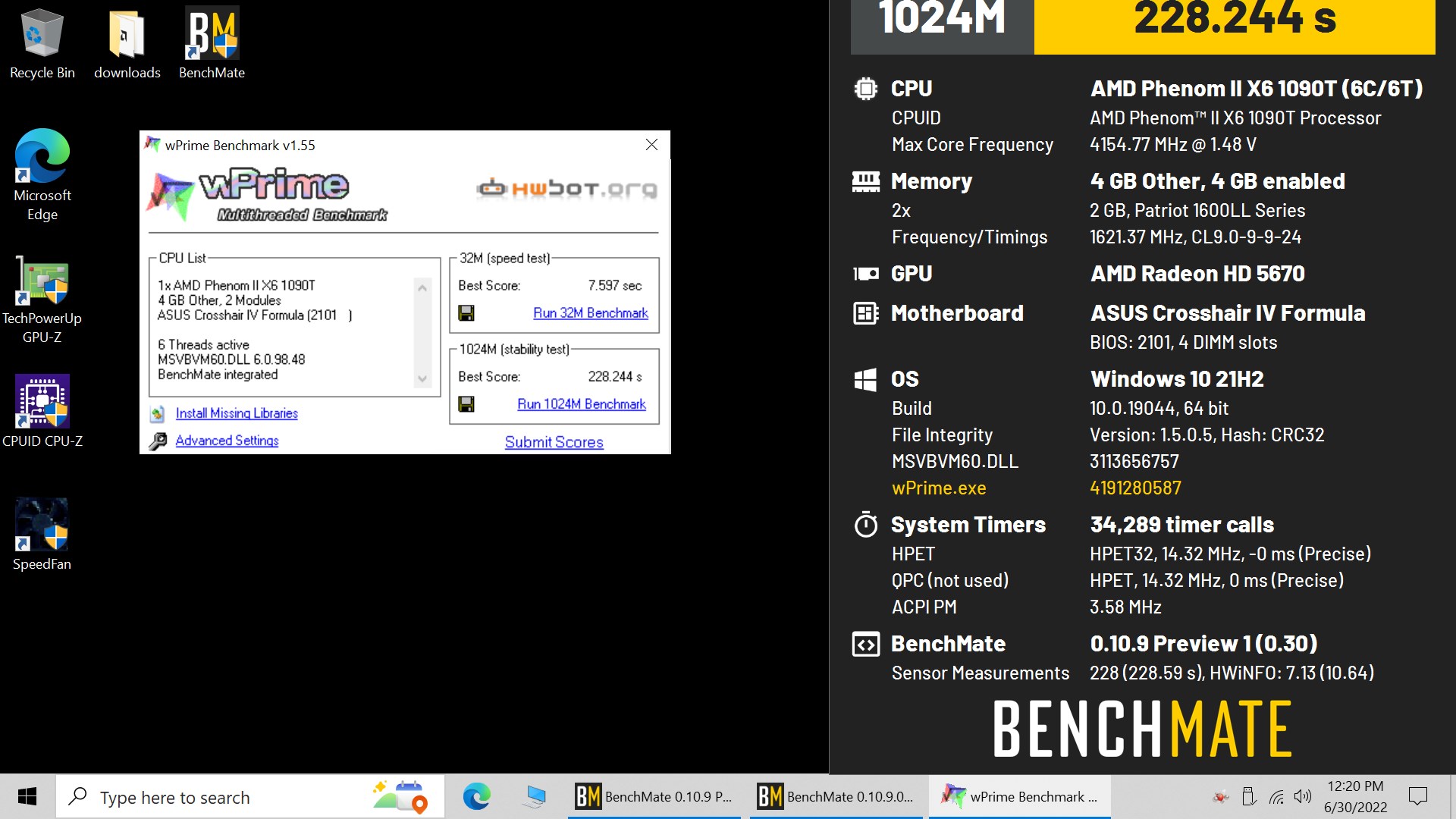Click the Type here to search box

pos(250,797)
